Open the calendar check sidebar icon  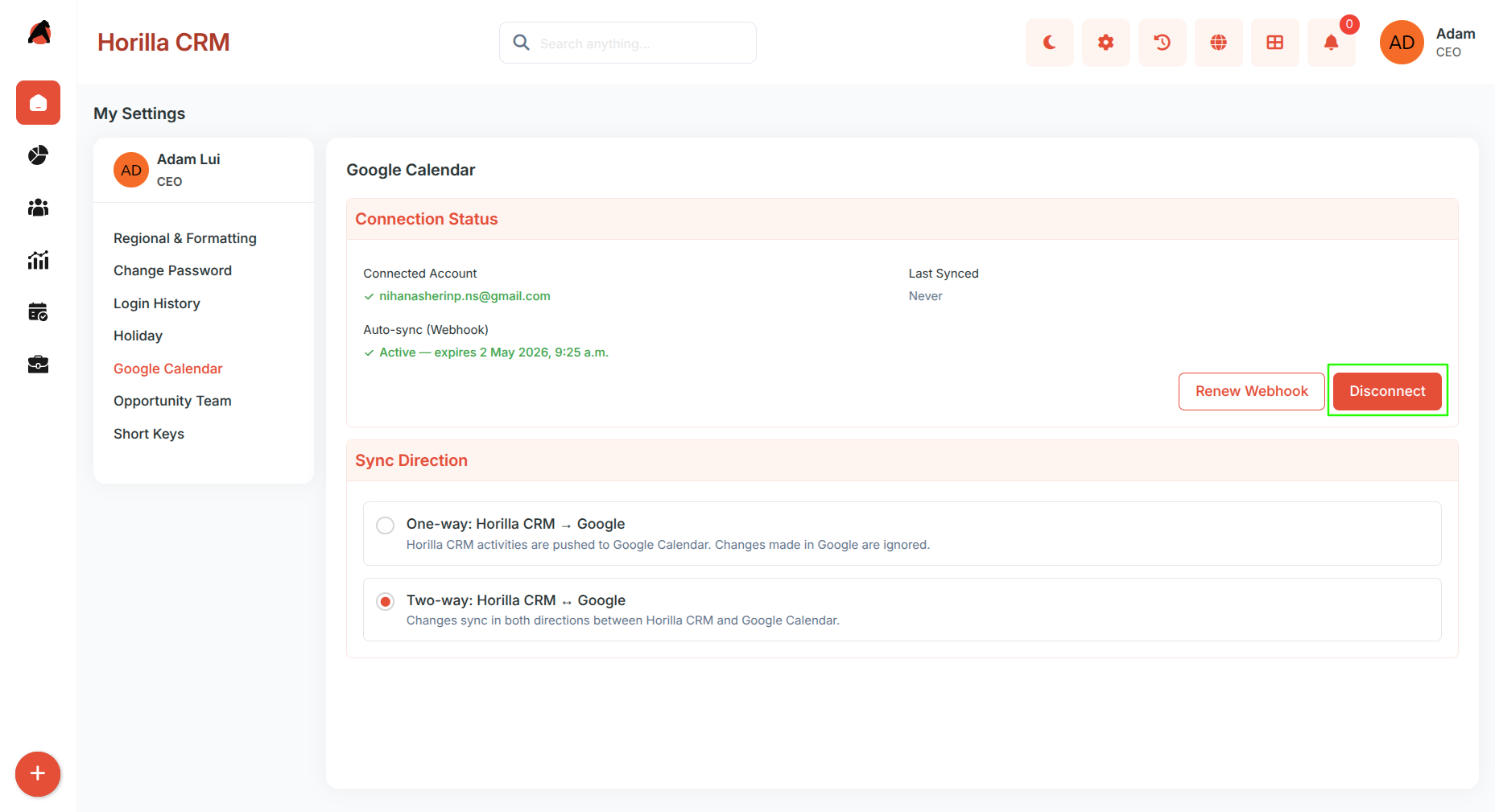pyautogui.click(x=38, y=311)
